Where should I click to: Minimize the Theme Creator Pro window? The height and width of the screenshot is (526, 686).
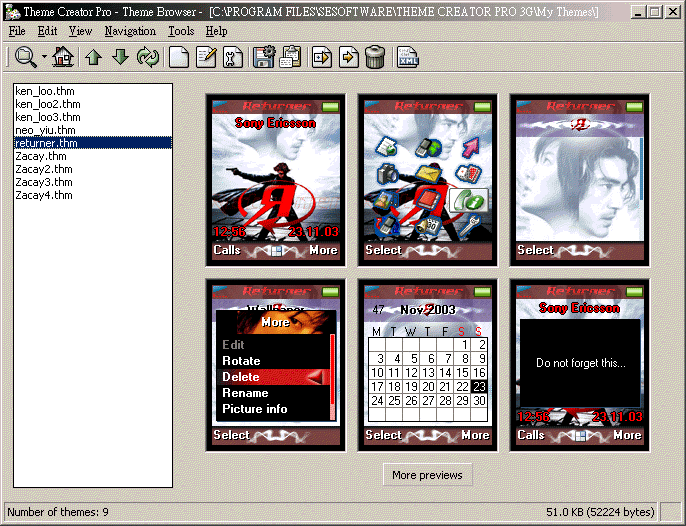tap(638, 12)
